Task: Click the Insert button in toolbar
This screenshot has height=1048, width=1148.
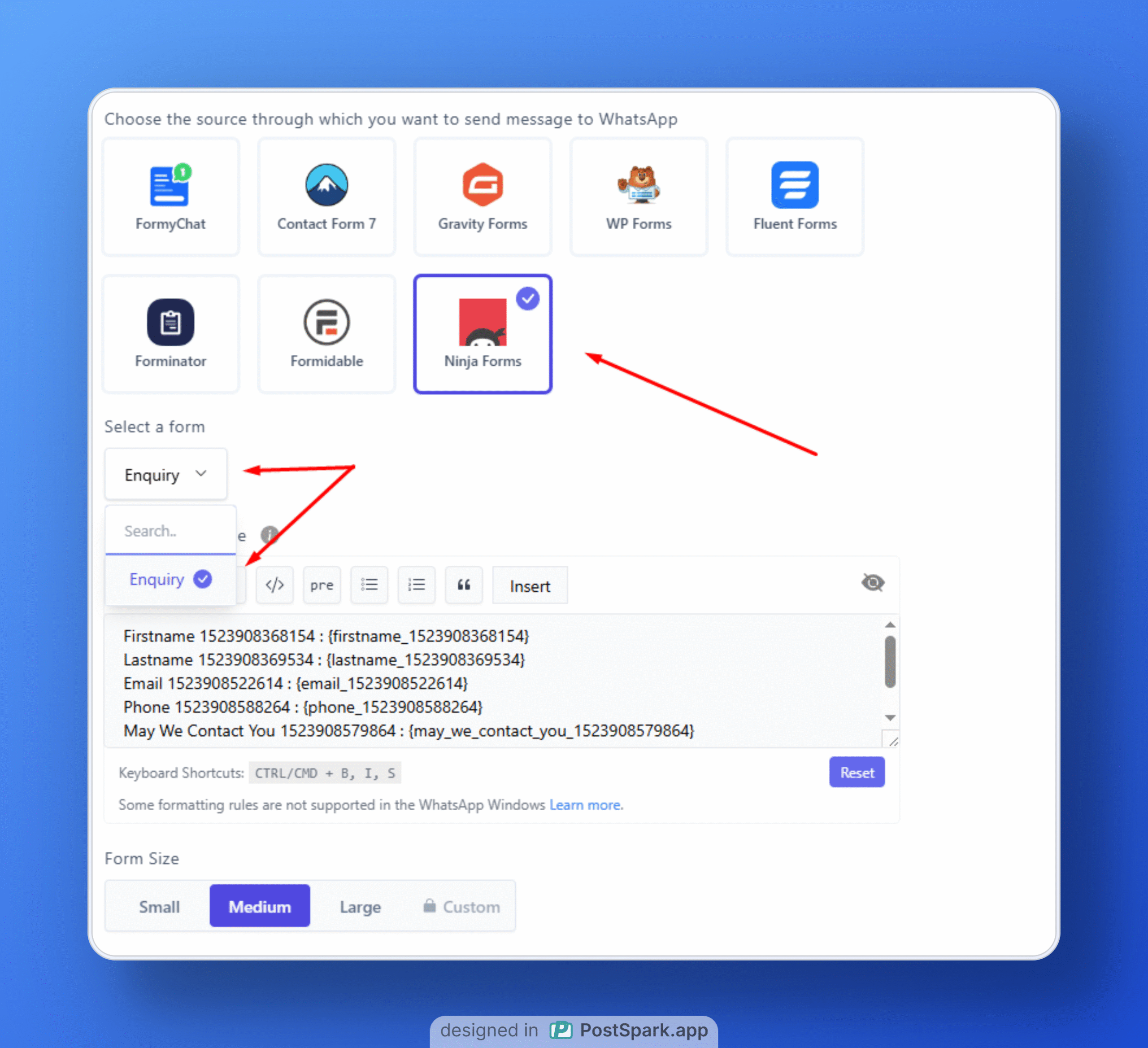Action: point(530,585)
